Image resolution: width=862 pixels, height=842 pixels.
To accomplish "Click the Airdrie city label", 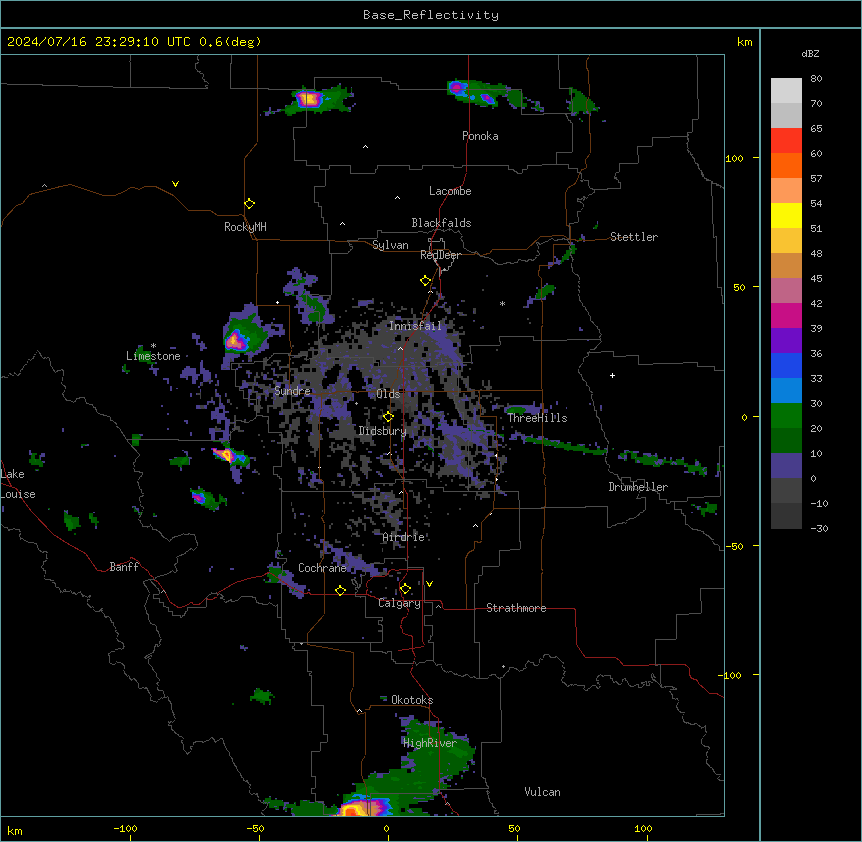I will (x=404, y=537).
